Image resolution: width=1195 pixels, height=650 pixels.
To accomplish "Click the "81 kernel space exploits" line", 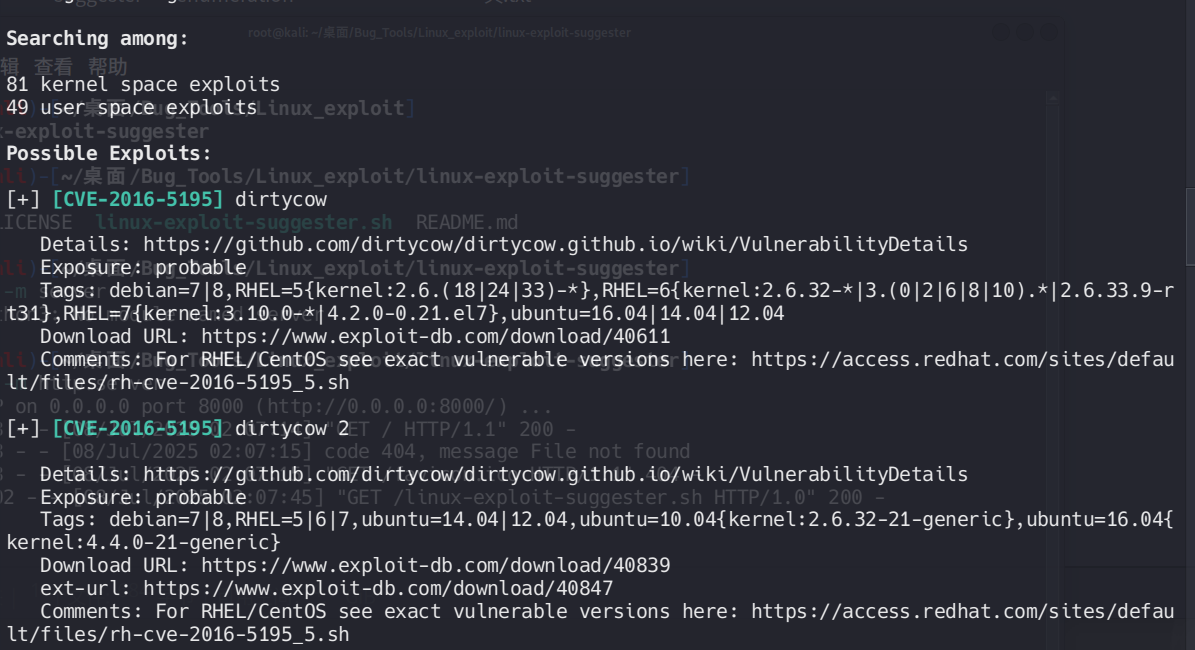I will [143, 85].
